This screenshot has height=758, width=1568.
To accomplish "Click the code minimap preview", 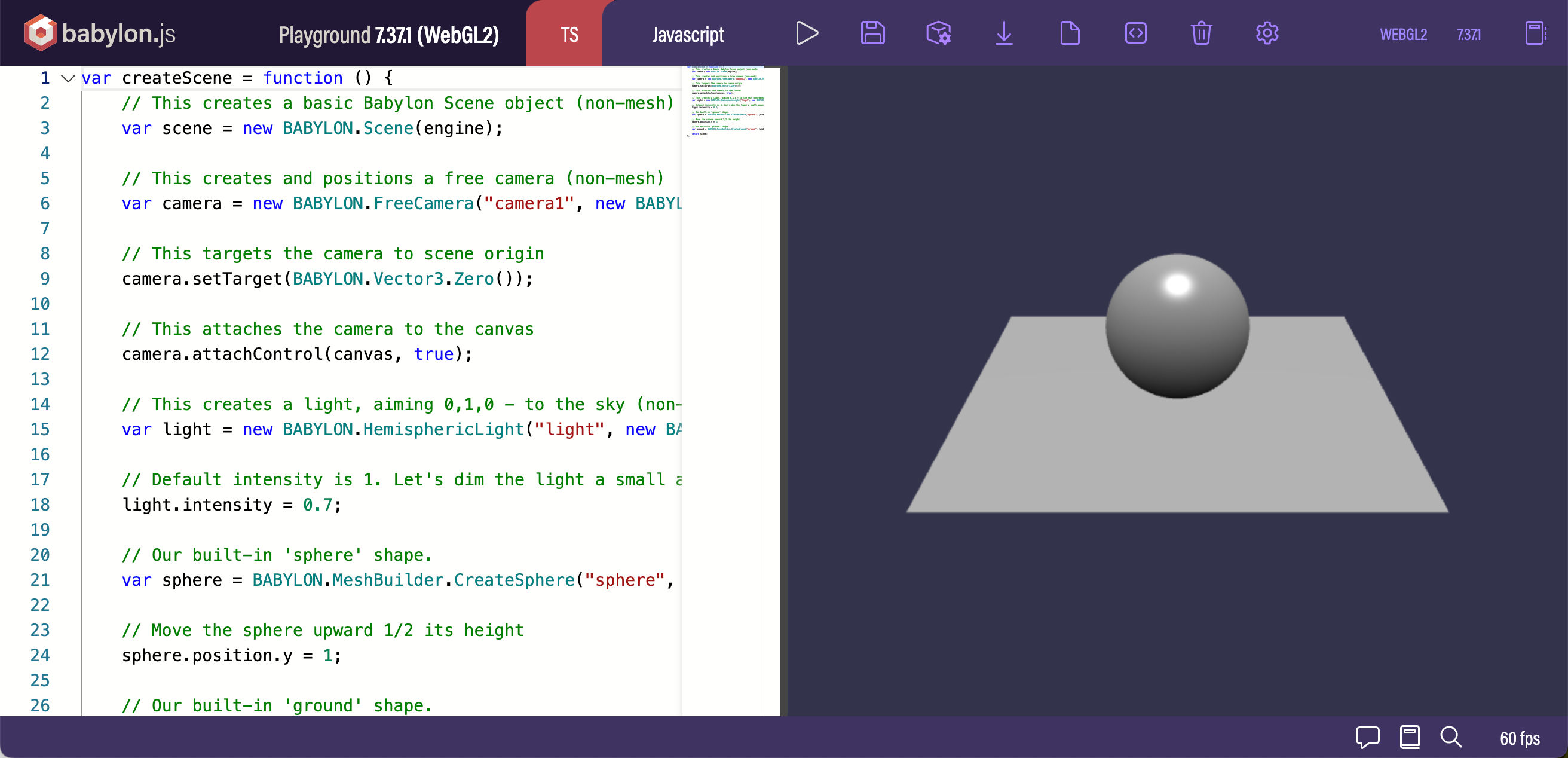I will point(725,100).
